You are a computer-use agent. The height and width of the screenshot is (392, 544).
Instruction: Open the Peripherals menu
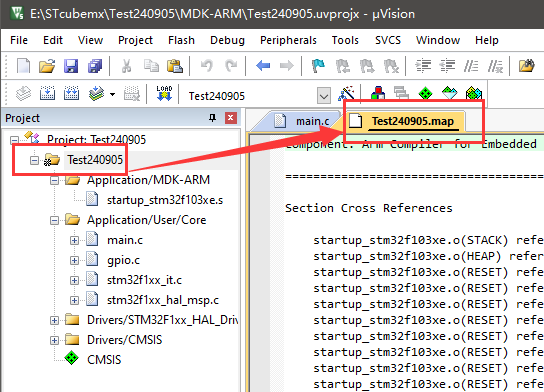[288, 40]
